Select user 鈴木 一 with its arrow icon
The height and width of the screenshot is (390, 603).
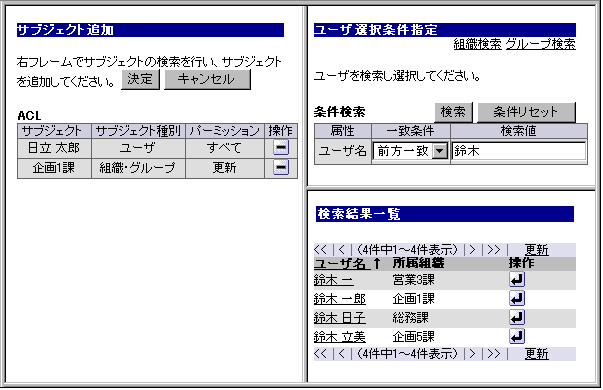coord(517,280)
